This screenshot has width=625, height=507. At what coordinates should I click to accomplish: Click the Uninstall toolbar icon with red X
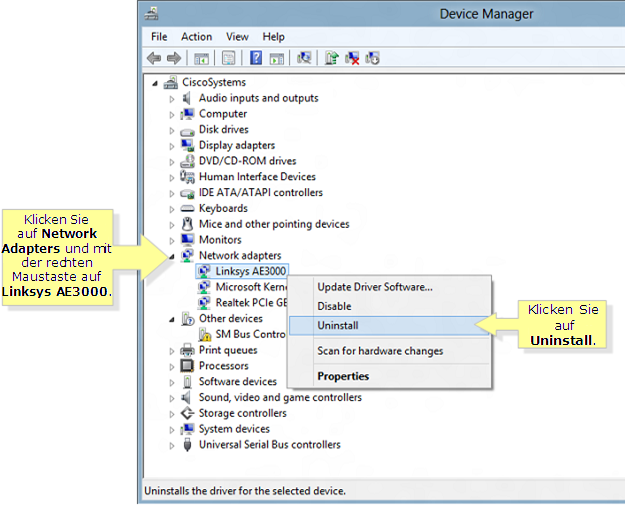pyautogui.click(x=352, y=58)
